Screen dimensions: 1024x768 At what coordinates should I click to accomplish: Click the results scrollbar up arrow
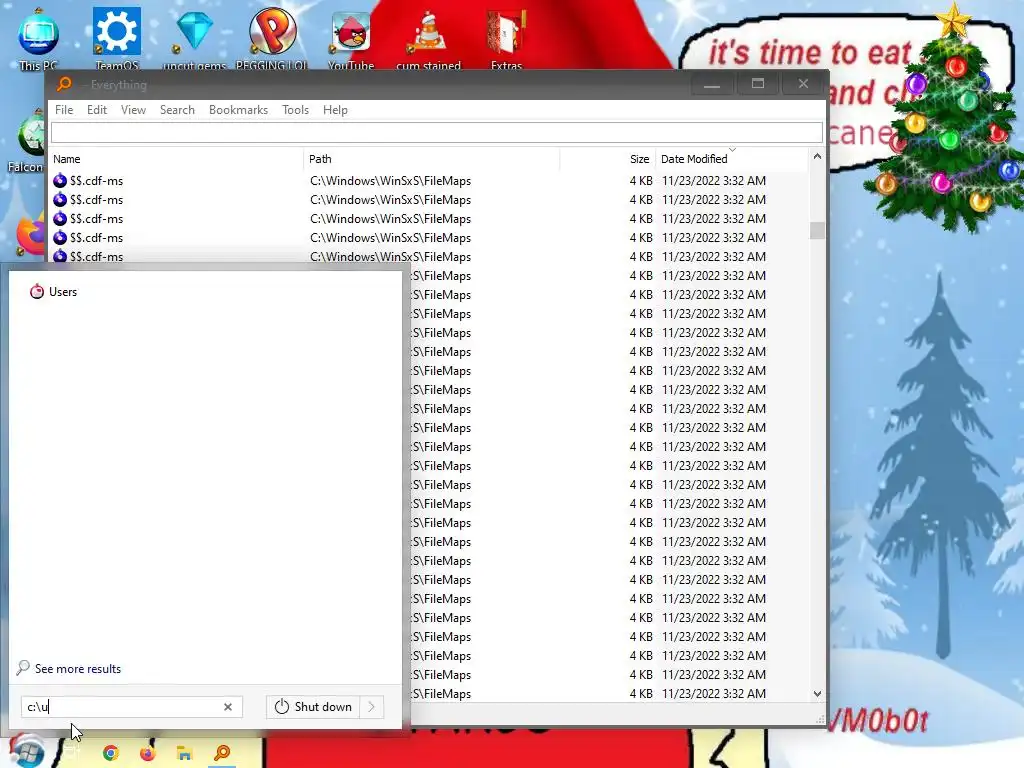tap(817, 157)
